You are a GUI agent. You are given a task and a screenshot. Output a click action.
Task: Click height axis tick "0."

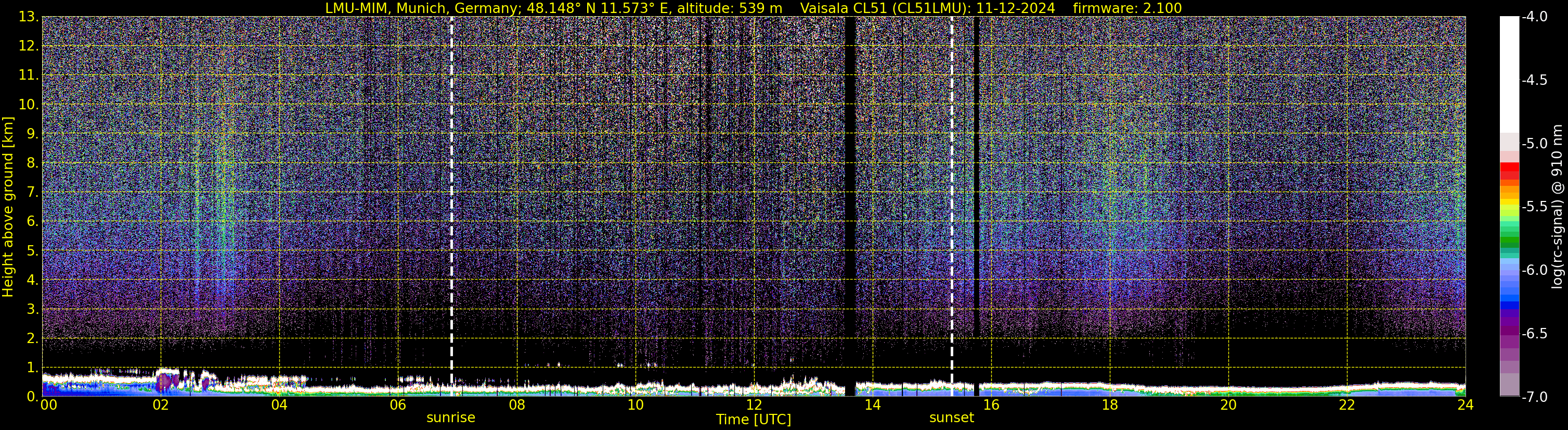(x=33, y=397)
